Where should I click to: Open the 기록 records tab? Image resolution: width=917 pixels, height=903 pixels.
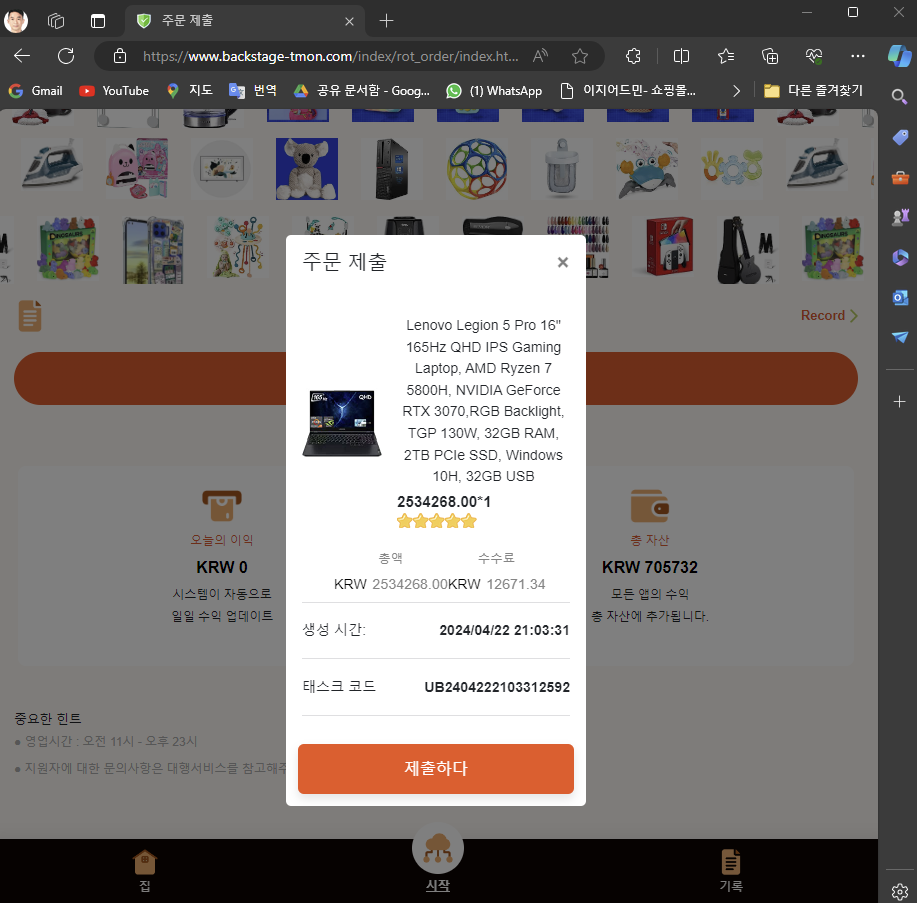click(x=730, y=870)
